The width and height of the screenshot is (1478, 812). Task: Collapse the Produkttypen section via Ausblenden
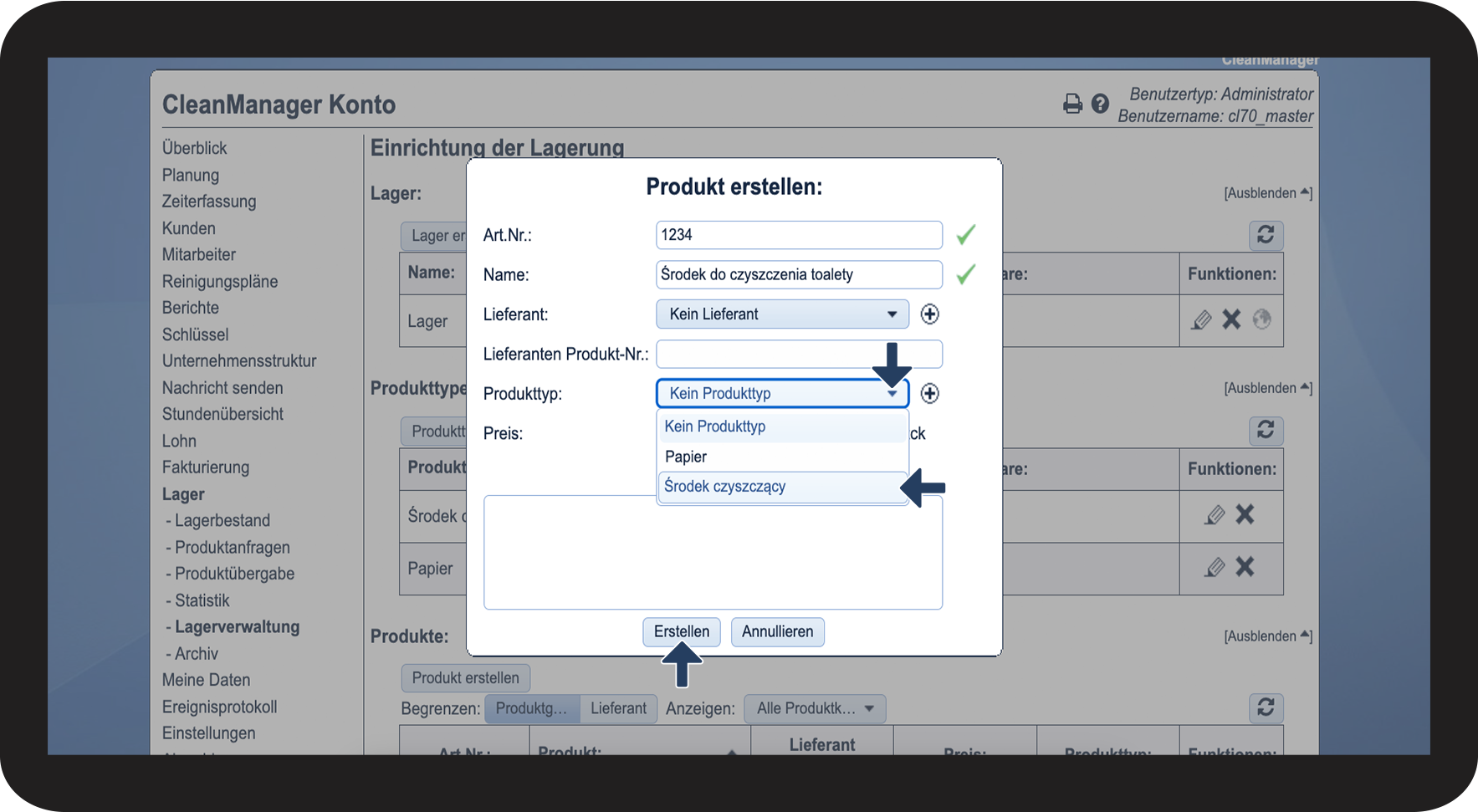coord(1268,388)
